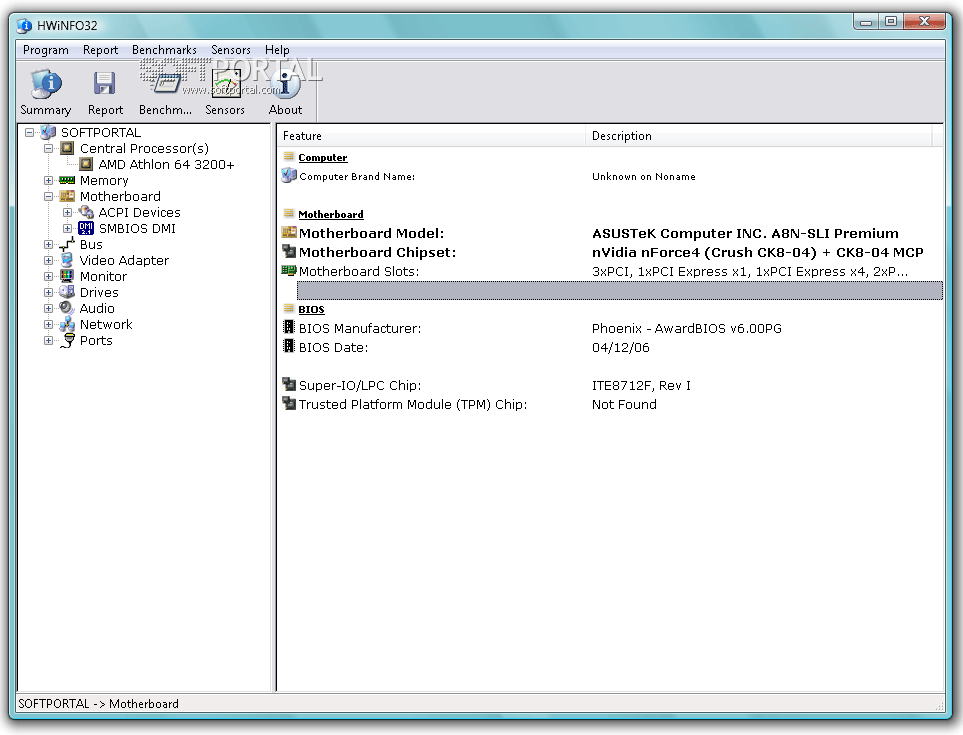Click the BIOS section heading
This screenshot has height=735, width=963.
(x=311, y=309)
